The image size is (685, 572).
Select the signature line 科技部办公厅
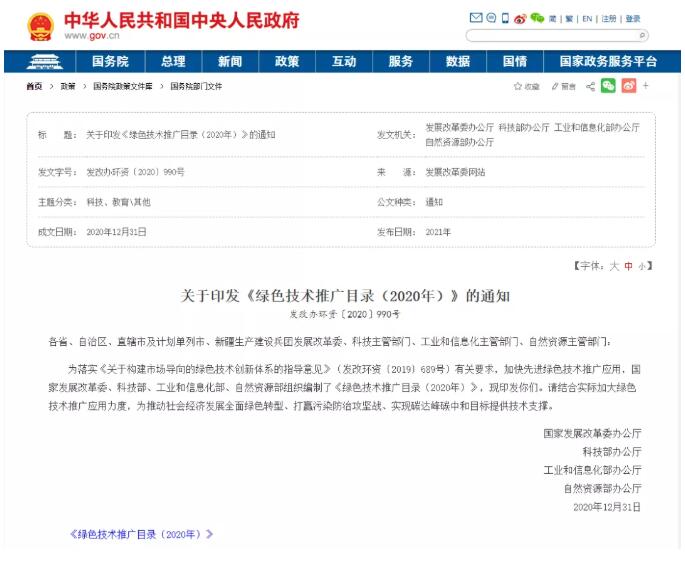click(x=612, y=452)
